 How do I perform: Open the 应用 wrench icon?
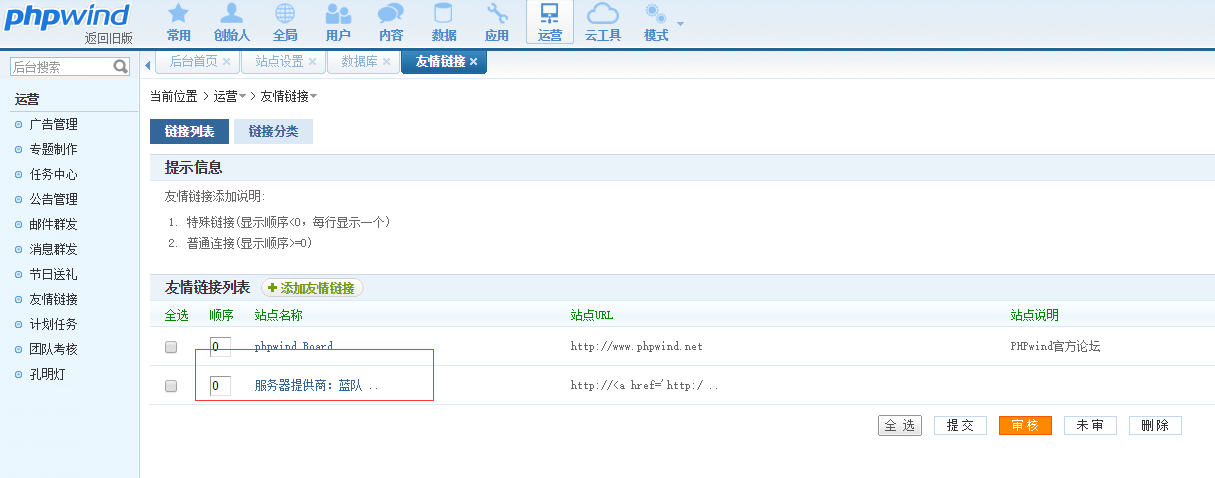coord(497,22)
